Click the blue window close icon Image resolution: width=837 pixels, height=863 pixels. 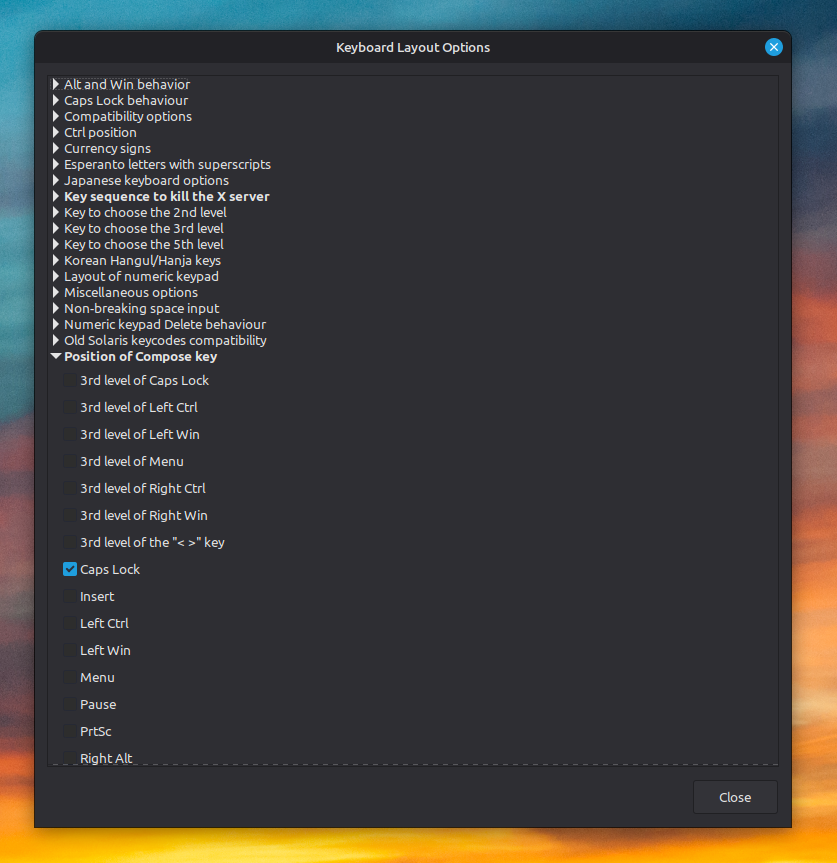pyautogui.click(x=774, y=47)
